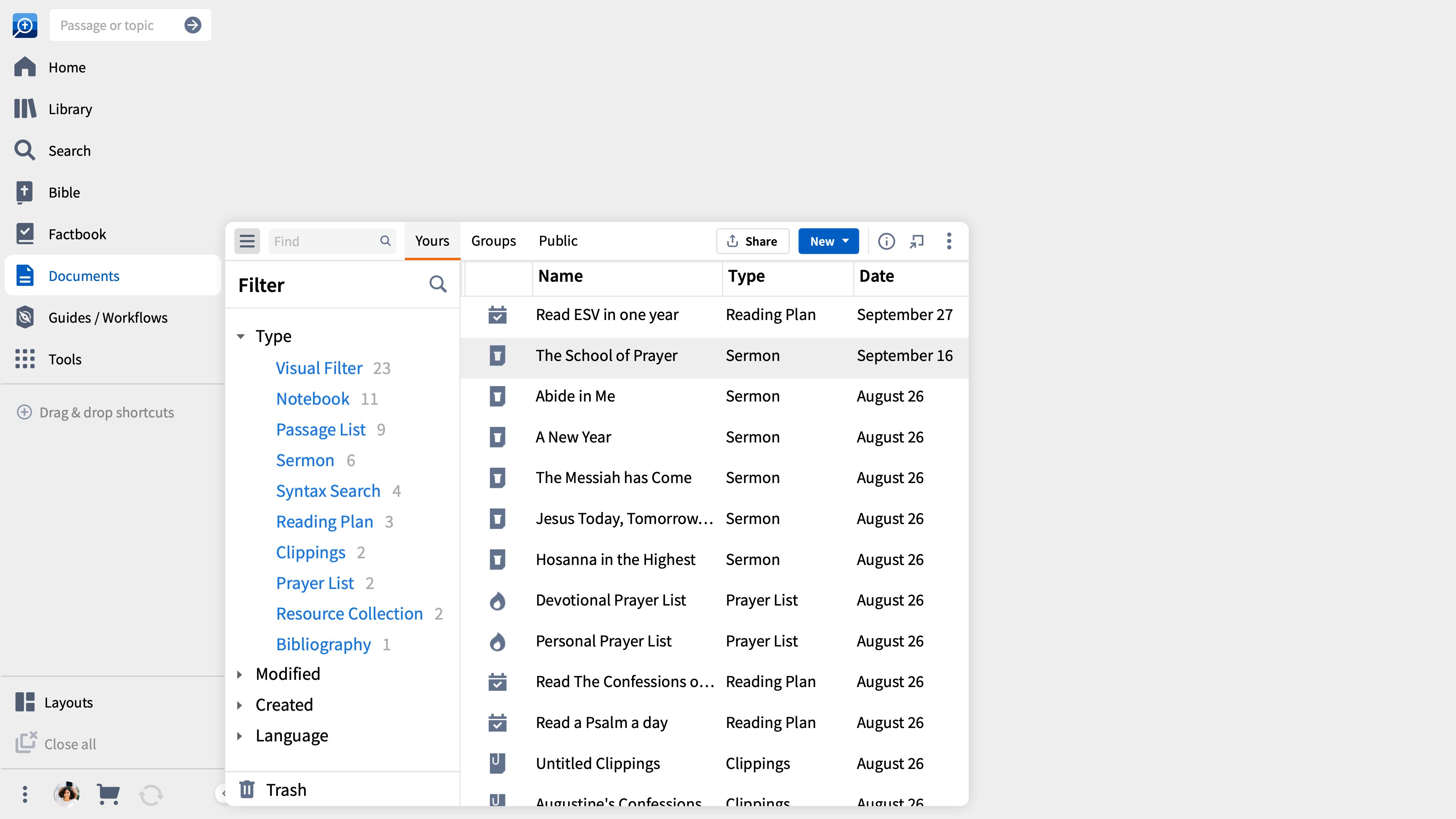
Task: Open the sidebar three-dot menu at the bottom
Action: point(25,794)
